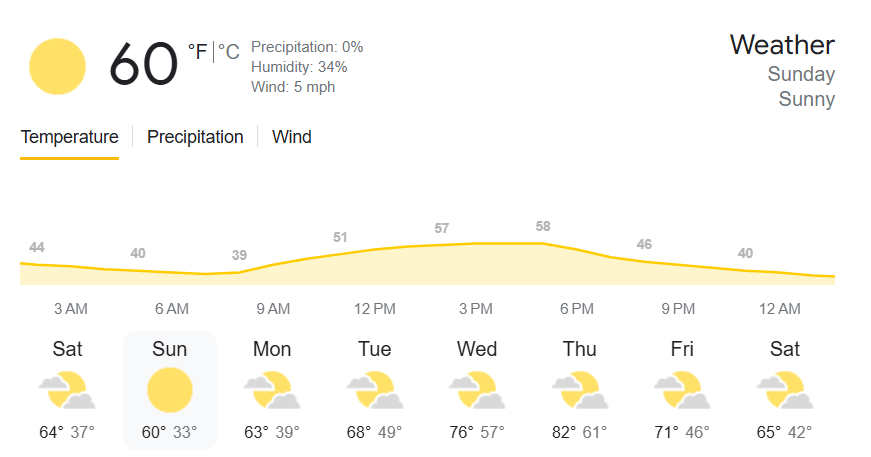Viewport: 871px width, 457px height.
Task: Switch units to Celsius
Action: coord(228,52)
